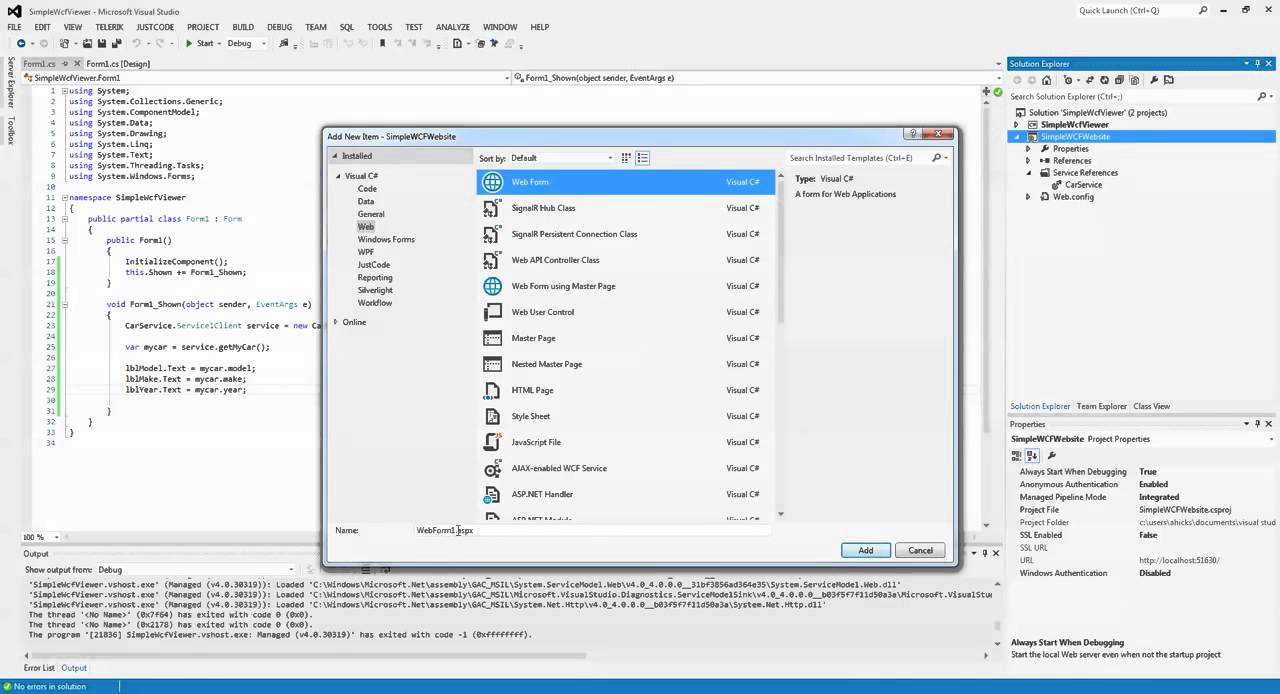1280x694 pixels.
Task: Click the Cancel button
Action: [920, 551]
